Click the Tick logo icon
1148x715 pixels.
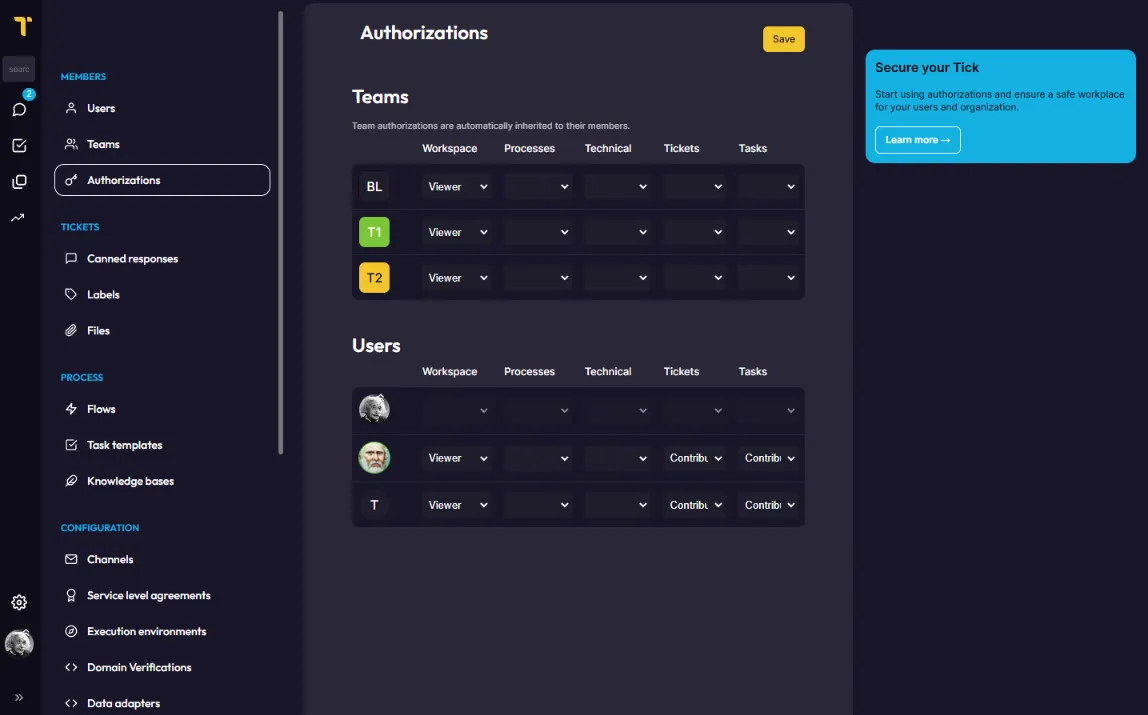pos(23,26)
